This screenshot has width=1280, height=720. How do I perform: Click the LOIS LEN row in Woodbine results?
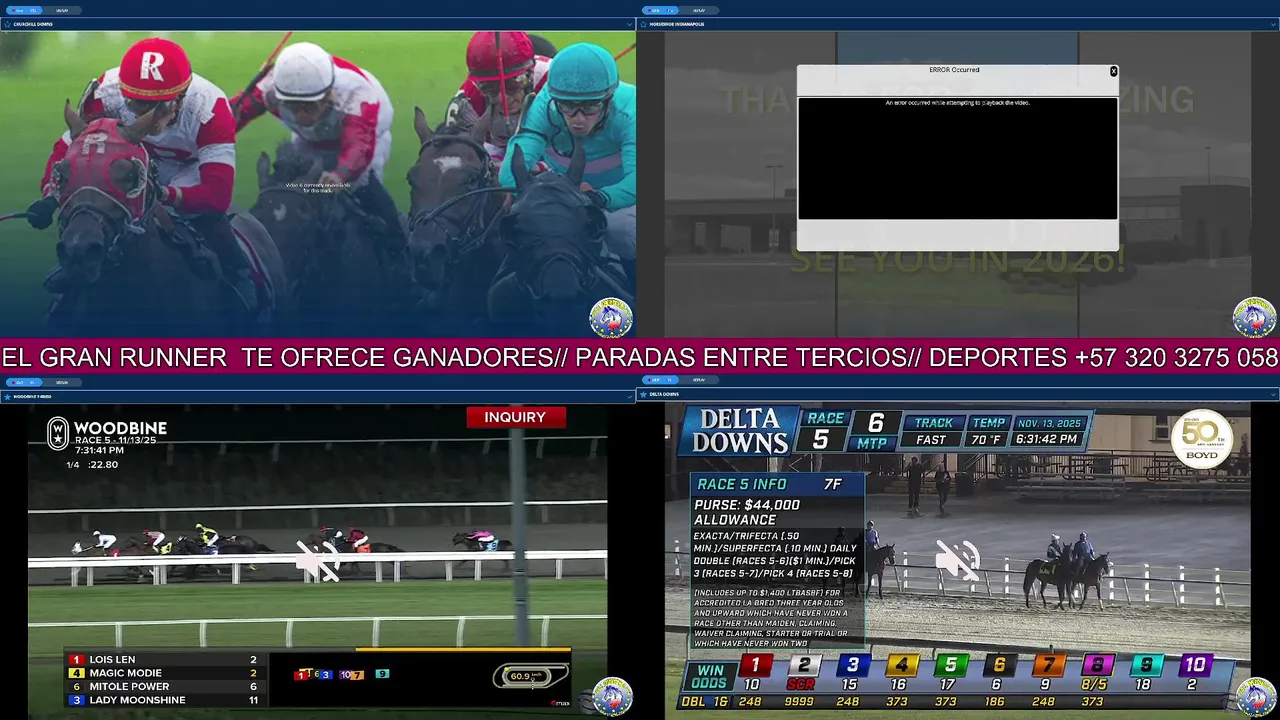pyautogui.click(x=165, y=660)
